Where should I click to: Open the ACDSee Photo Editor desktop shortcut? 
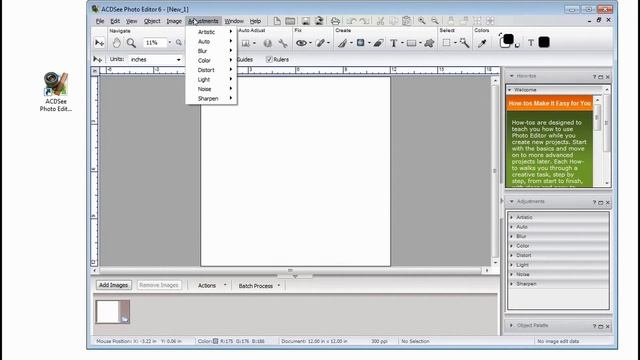pyautogui.click(x=56, y=91)
